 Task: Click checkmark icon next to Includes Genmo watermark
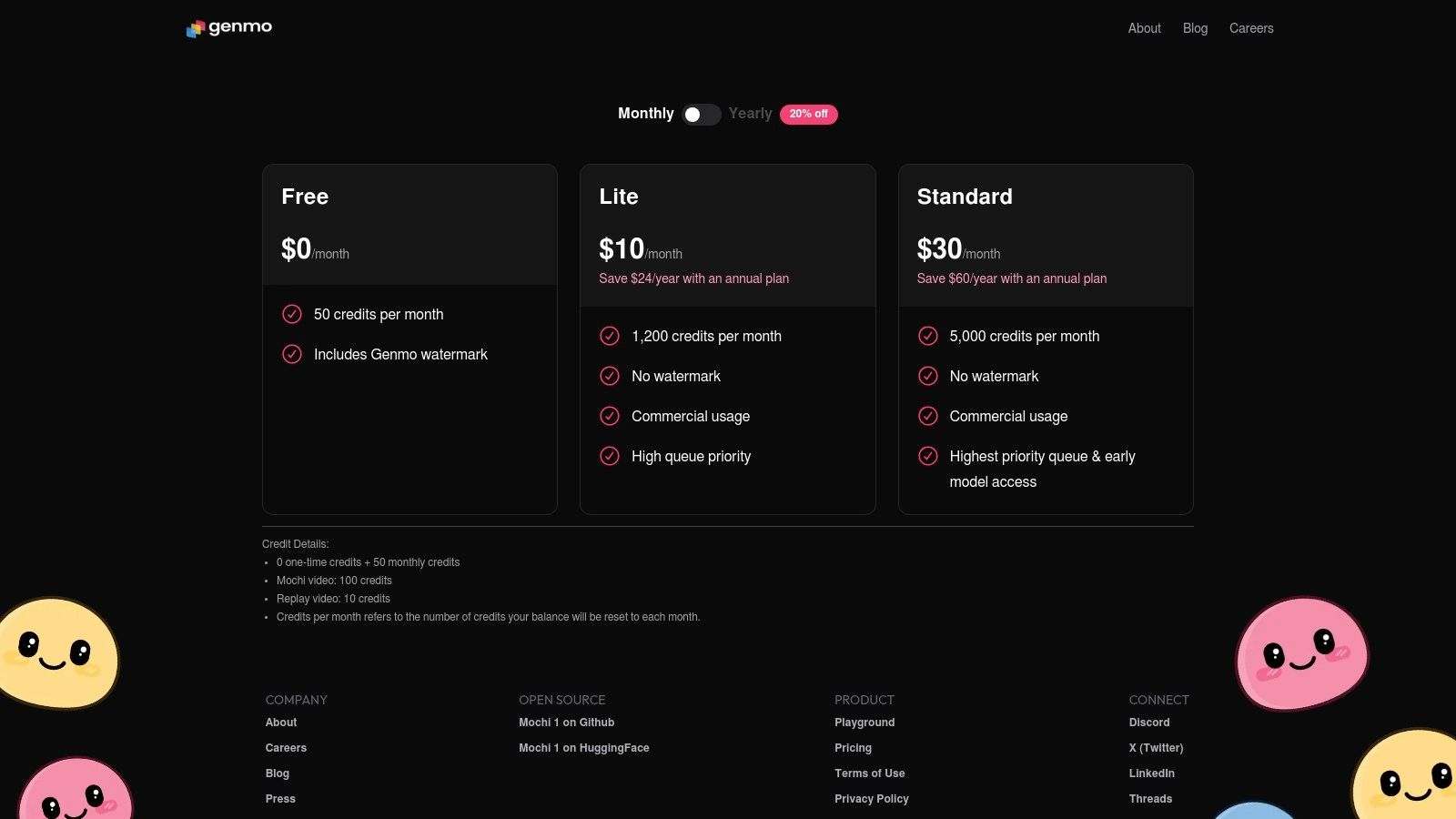pos(292,354)
